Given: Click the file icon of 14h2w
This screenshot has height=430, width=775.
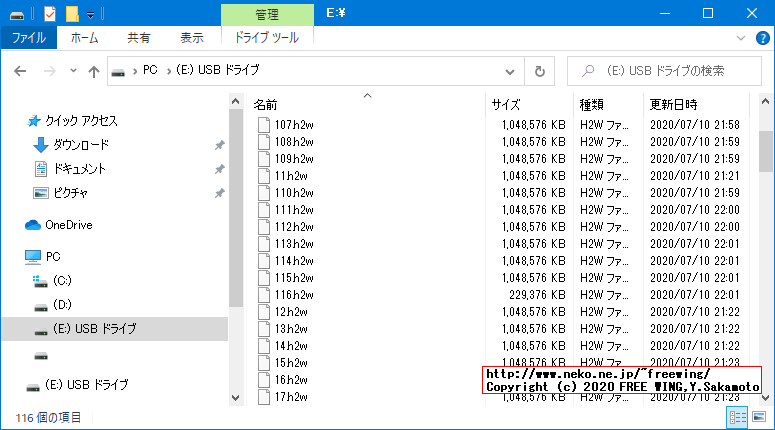Looking at the screenshot, I should coord(264,346).
